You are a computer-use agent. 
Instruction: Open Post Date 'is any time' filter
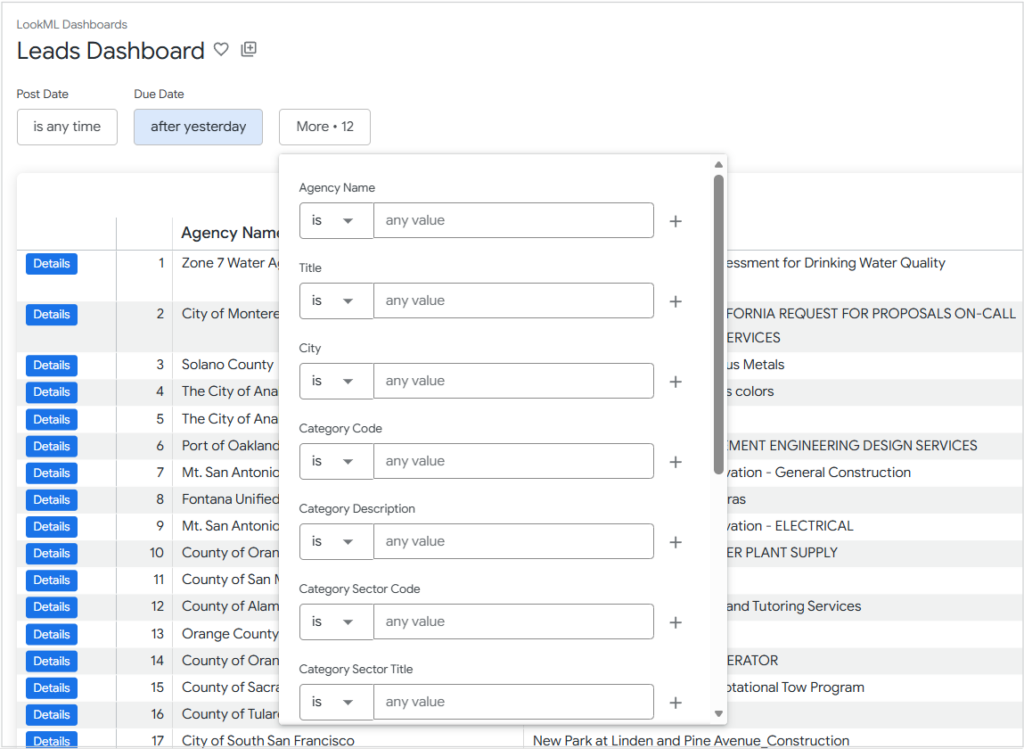tap(67, 127)
